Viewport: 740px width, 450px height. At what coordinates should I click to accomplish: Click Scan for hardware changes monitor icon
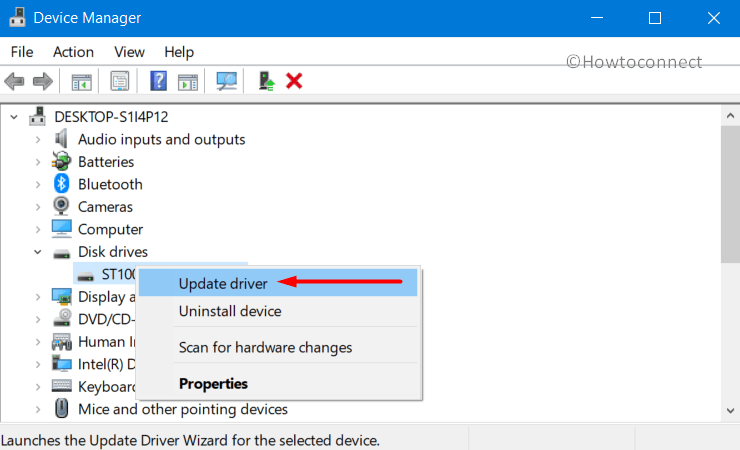[x=227, y=81]
